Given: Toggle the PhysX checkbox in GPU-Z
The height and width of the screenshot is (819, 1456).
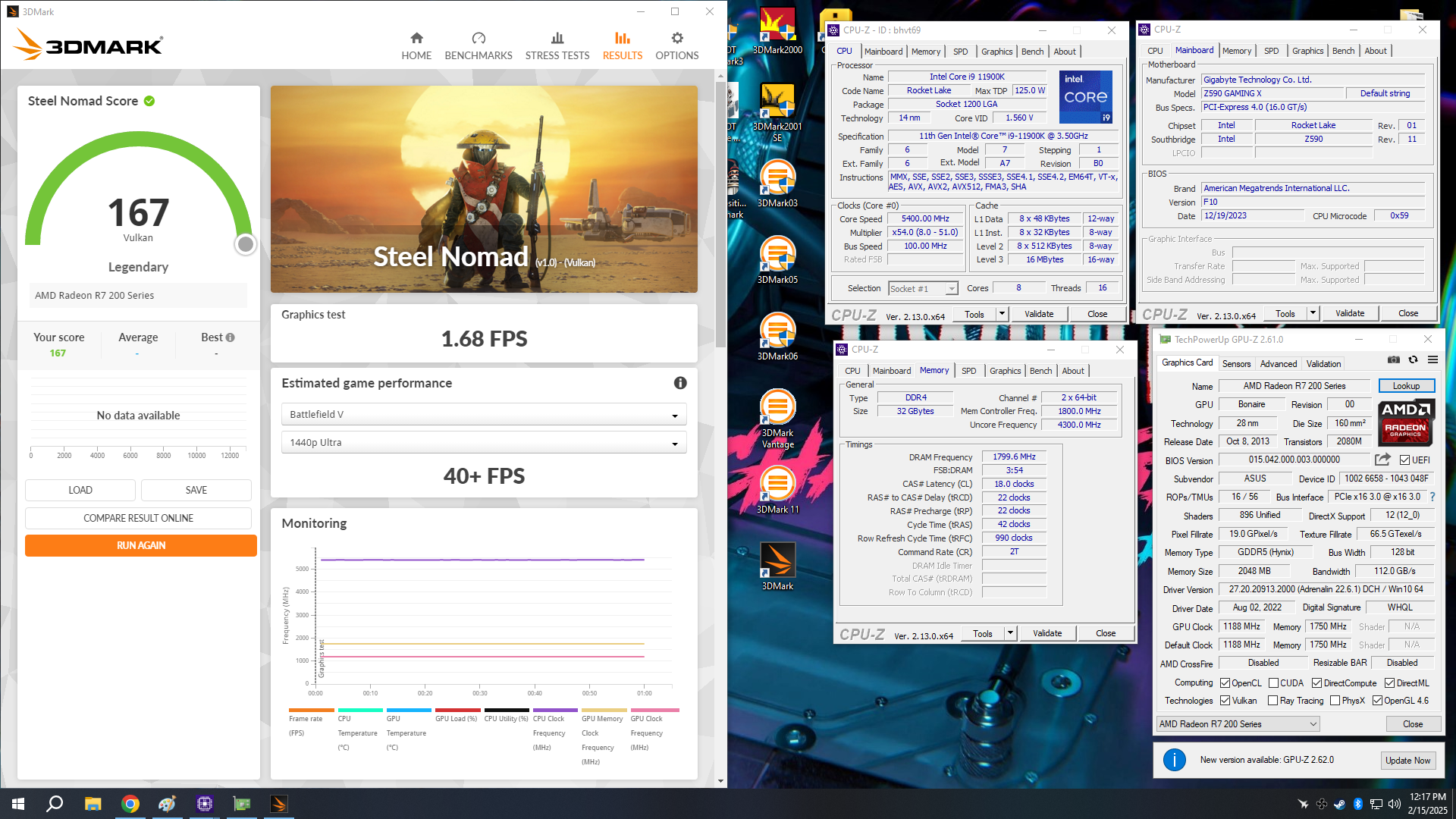Looking at the screenshot, I should click(1335, 701).
